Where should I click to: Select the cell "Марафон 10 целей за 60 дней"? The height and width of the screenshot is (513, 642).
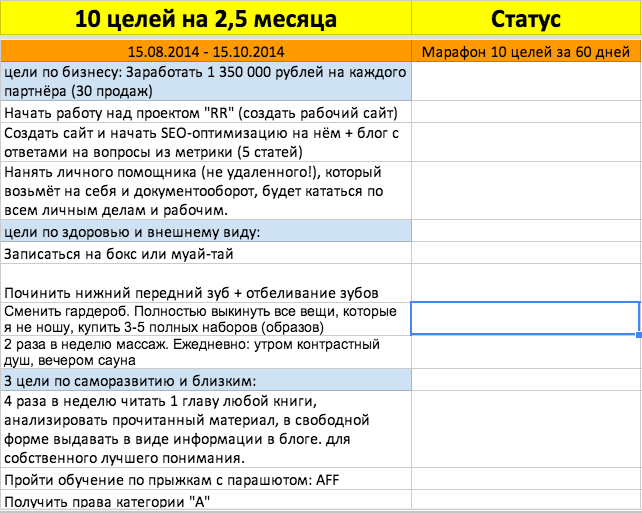[x=526, y=52]
